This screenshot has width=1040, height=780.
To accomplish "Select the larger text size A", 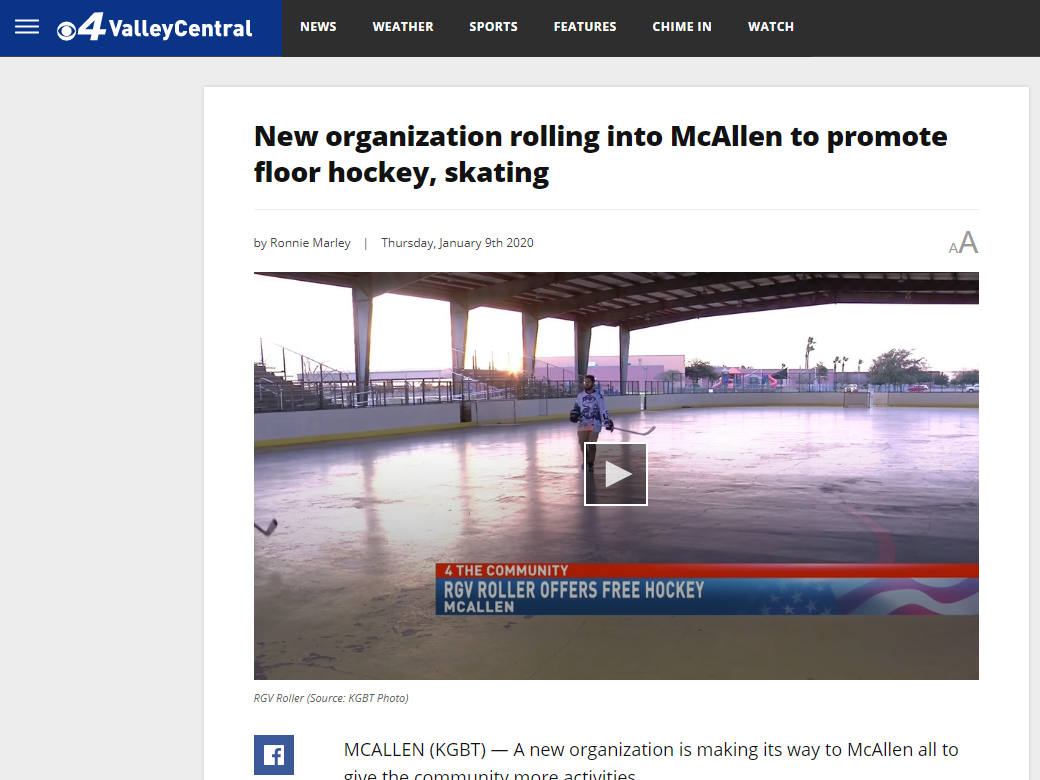I will click(x=969, y=243).
